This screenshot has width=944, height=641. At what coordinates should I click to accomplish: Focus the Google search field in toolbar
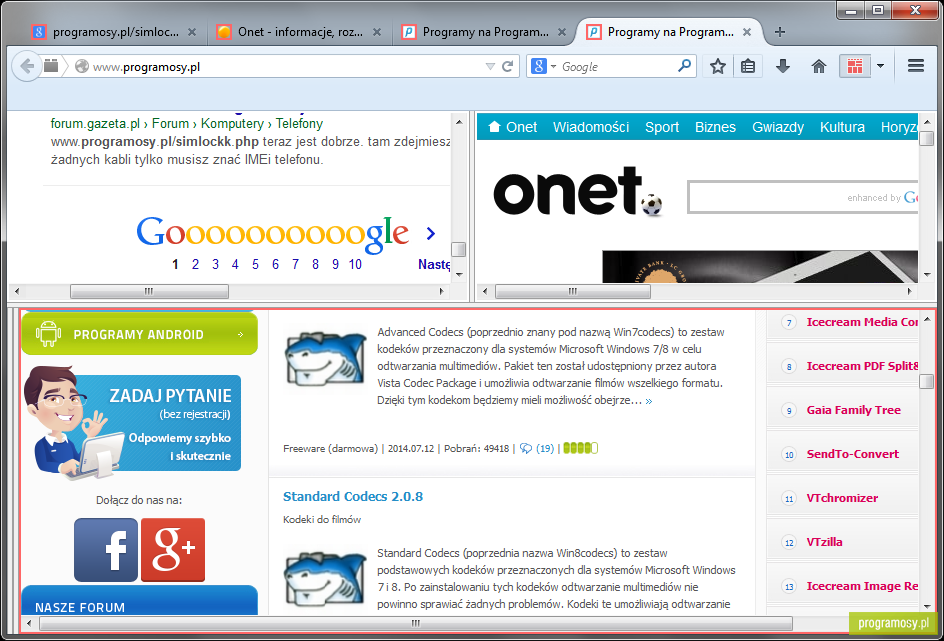click(x=617, y=66)
